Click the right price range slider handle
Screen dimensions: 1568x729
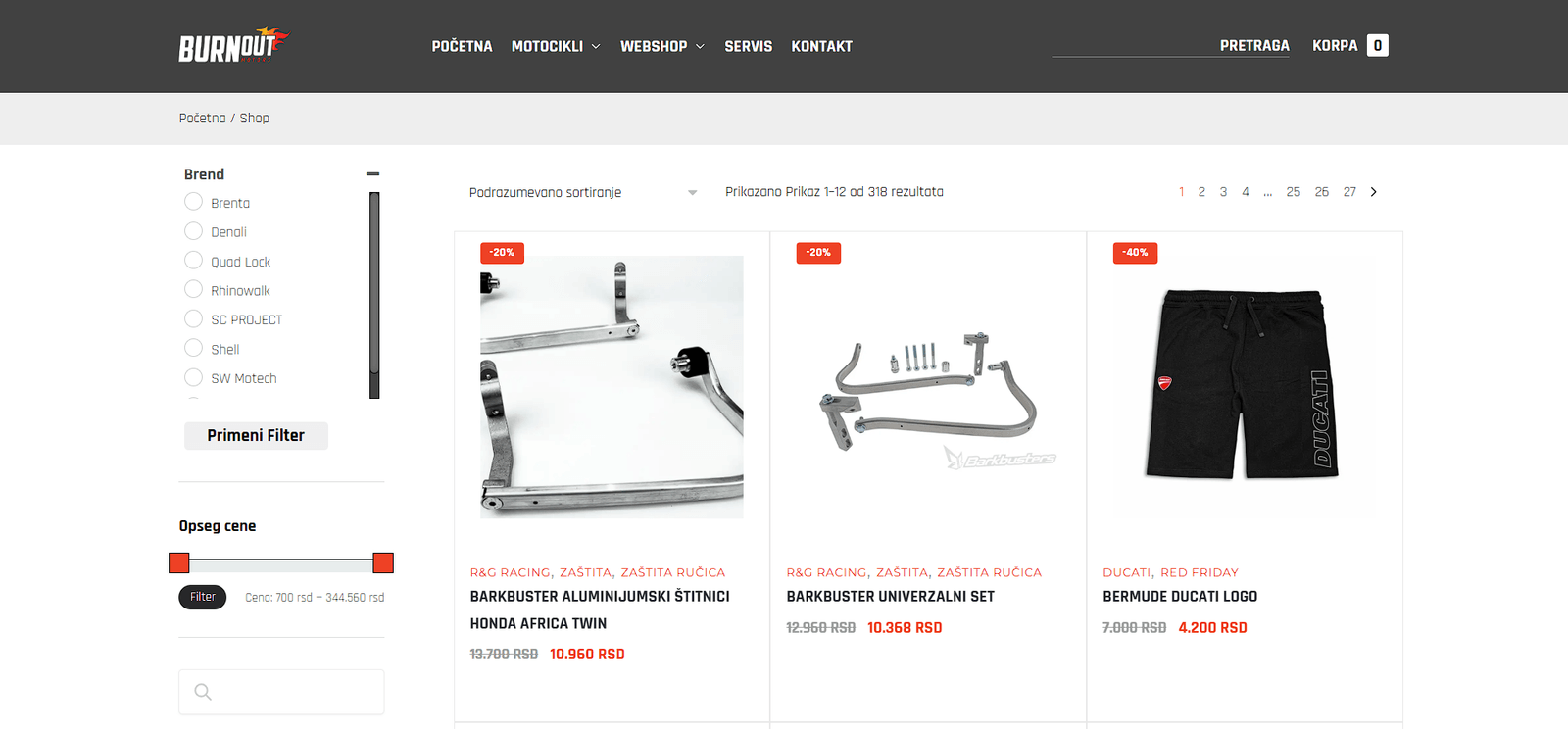383,562
